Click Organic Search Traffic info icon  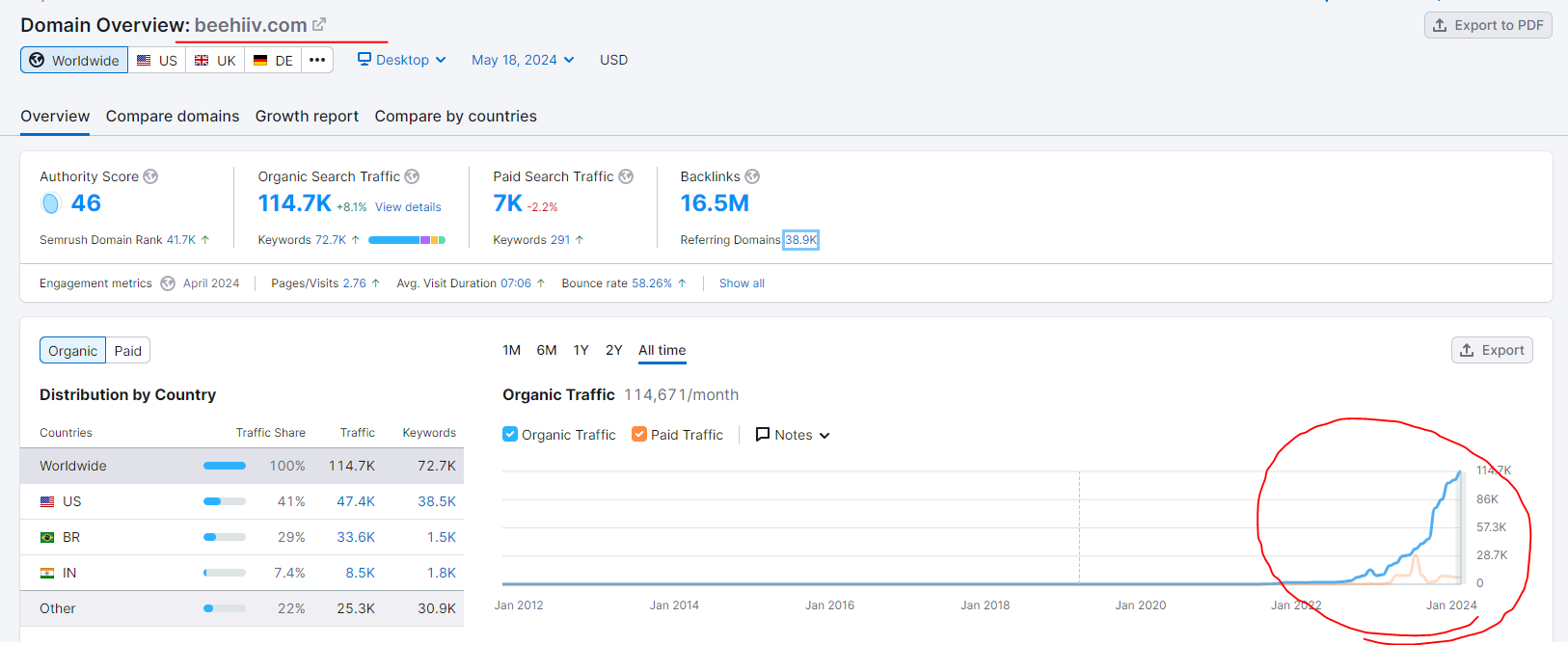pyautogui.click(x=412, y=176)
